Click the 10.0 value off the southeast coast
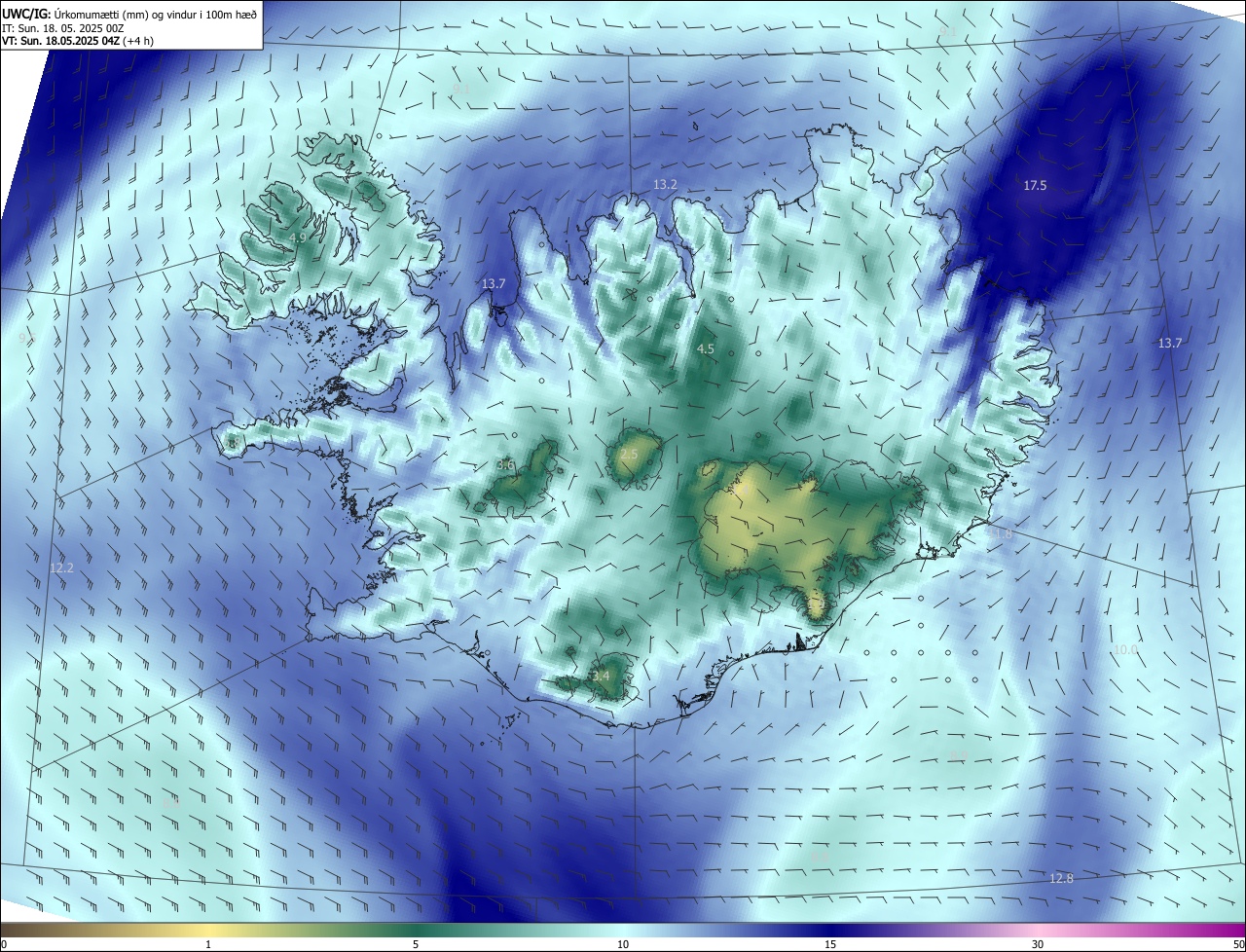Image resolution: width=1246 pixels, height=952 pixels. click(1125, 649)
